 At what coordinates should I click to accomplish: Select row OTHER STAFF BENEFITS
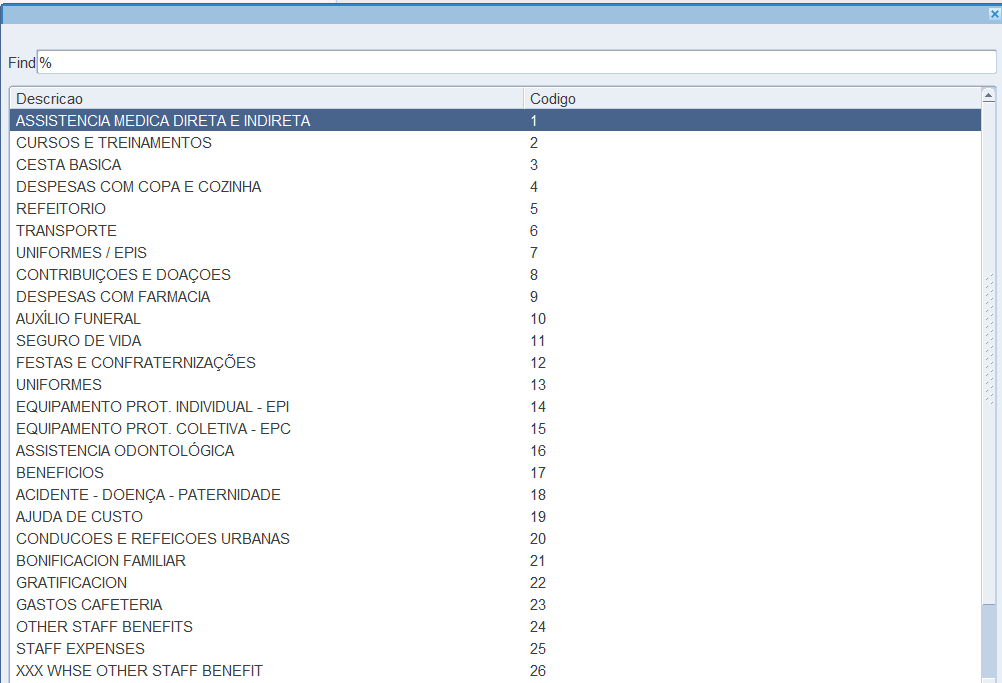pyautogui.click(x=495, y=627)
